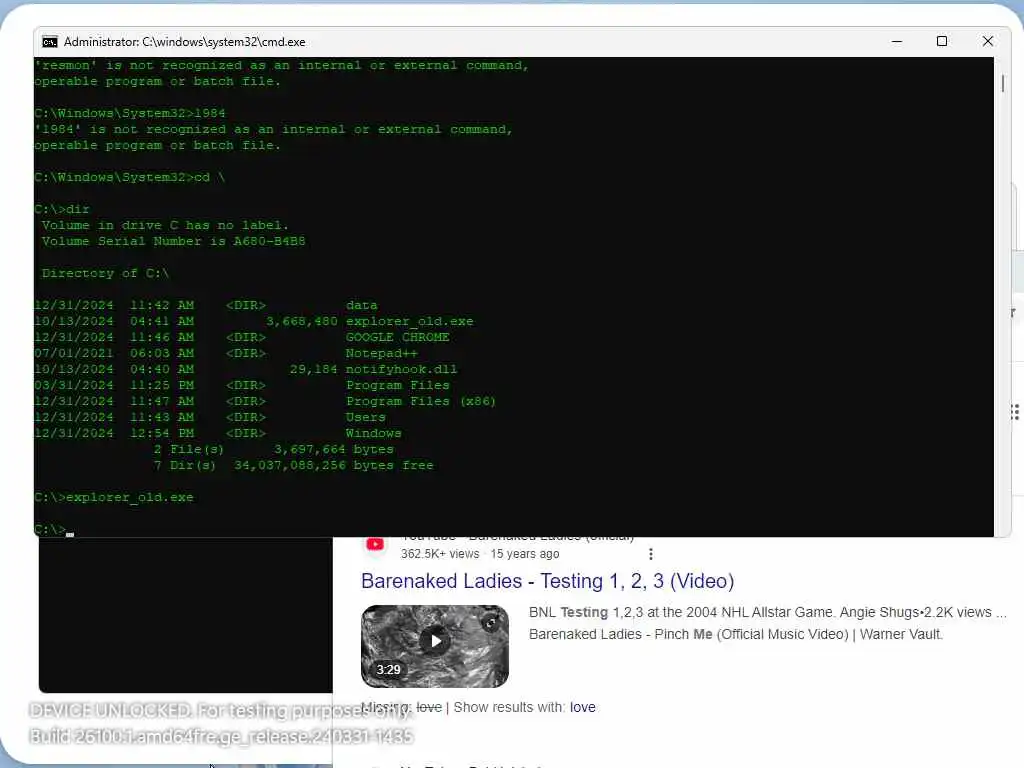The image size is (1024, 768).
Task: Close the Administrator cmd.exe window
Action: tap(987, 41)
